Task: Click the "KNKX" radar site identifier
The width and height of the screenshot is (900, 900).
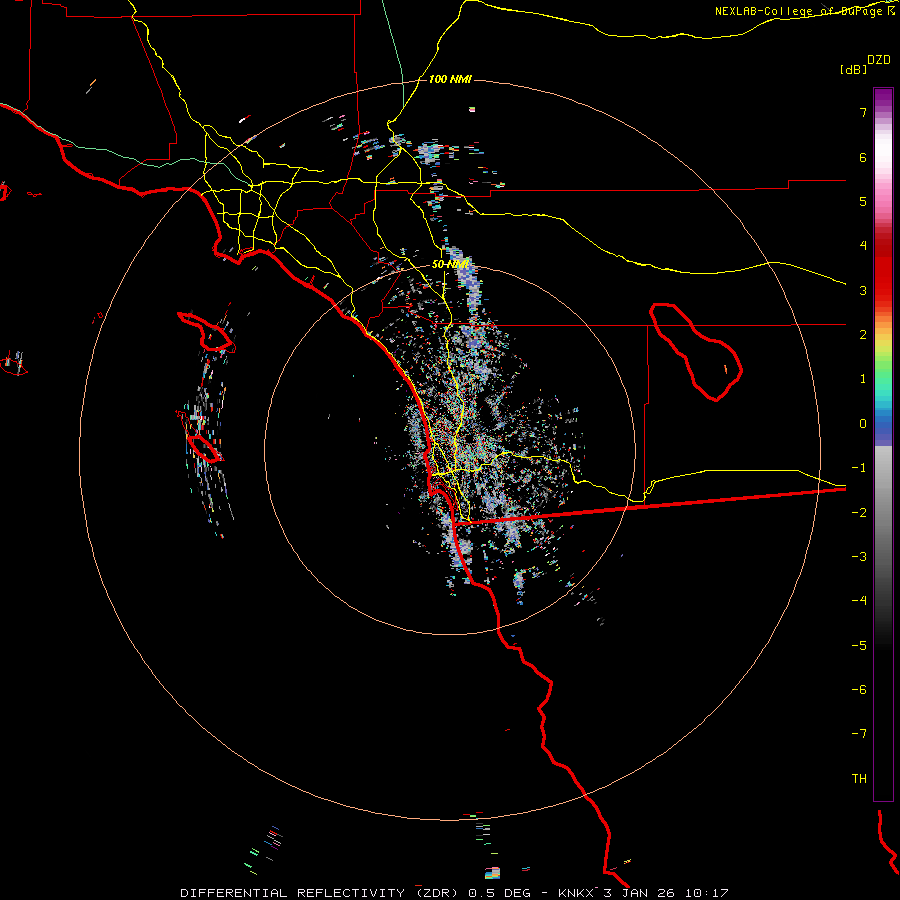Action: click(x=576, y=893)
